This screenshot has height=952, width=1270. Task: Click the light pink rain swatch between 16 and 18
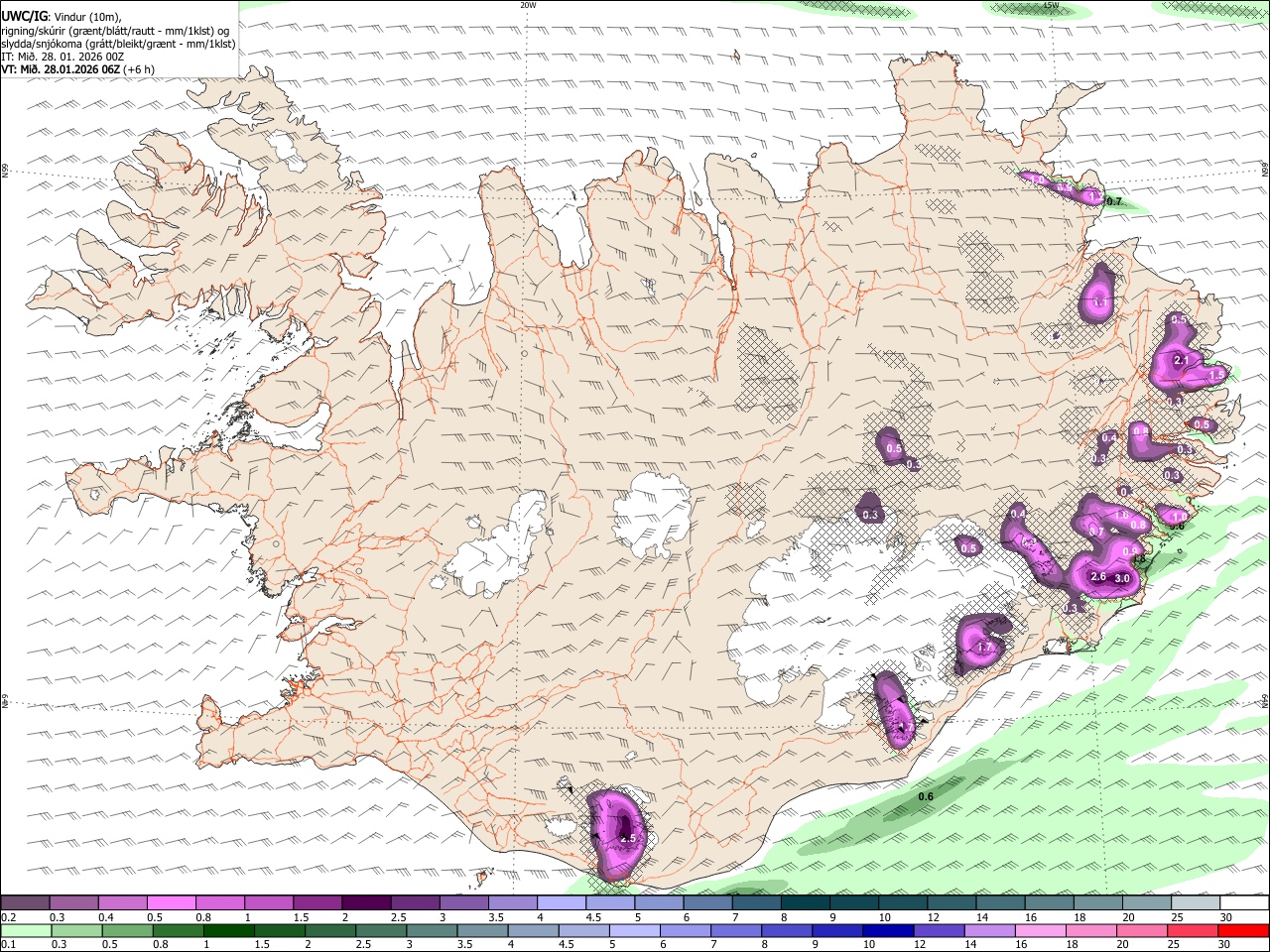(1040, 931)
